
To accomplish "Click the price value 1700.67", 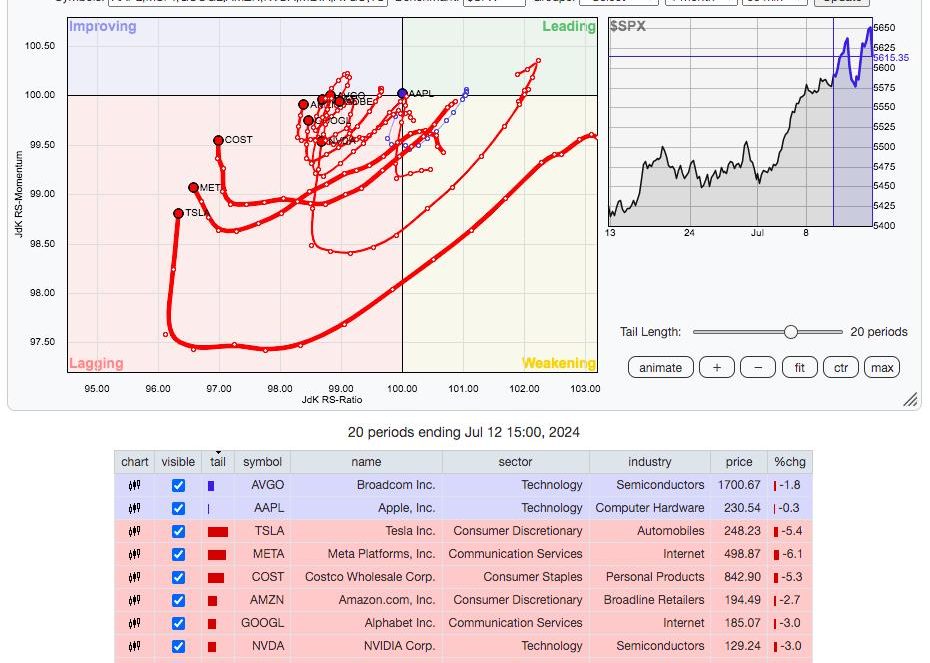I will tap(738, 485).
